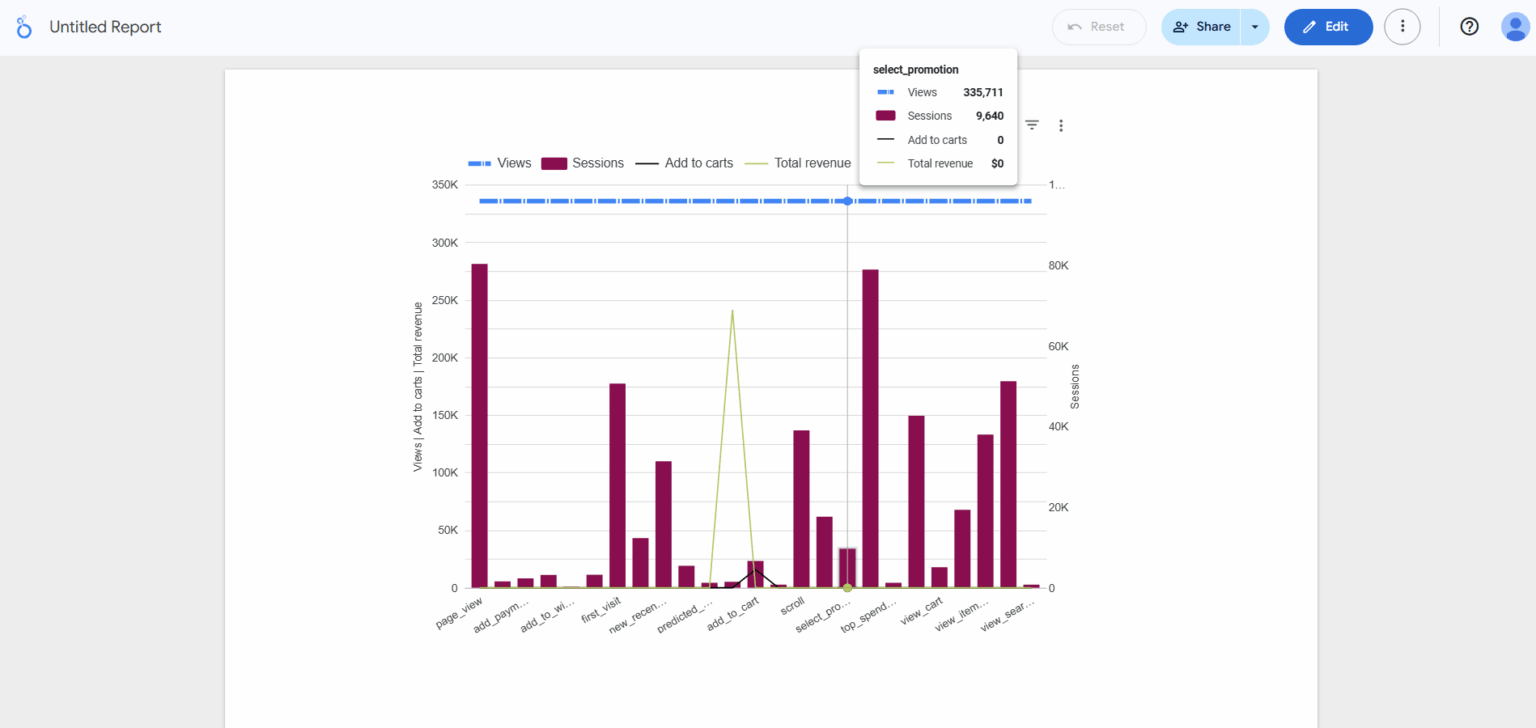Click the blue Views data point marker
1536x728 pixels.
(847, 201)
